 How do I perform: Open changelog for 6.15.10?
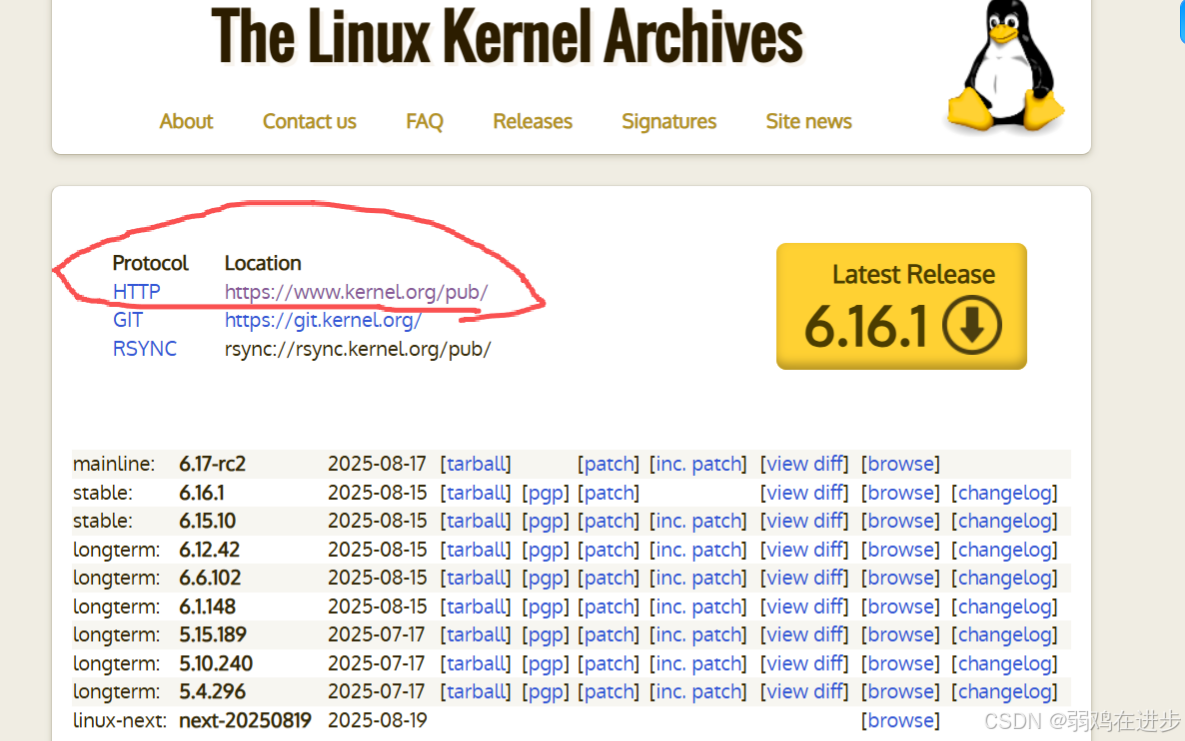coord(1004,521)
